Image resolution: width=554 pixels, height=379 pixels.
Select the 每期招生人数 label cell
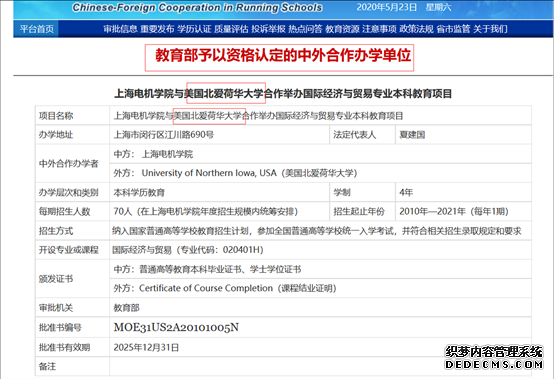pos(72,212)
